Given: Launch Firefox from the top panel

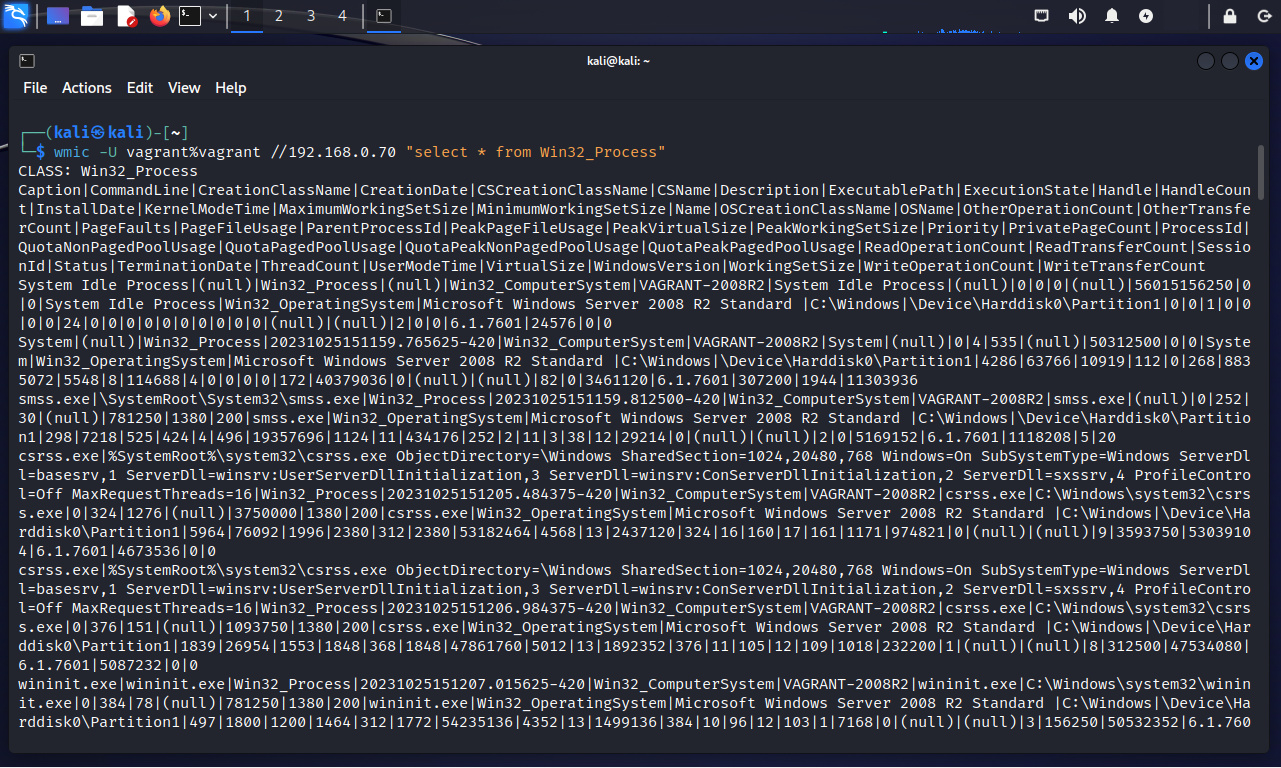Looking at the screenshot, I should pos(159,16).
